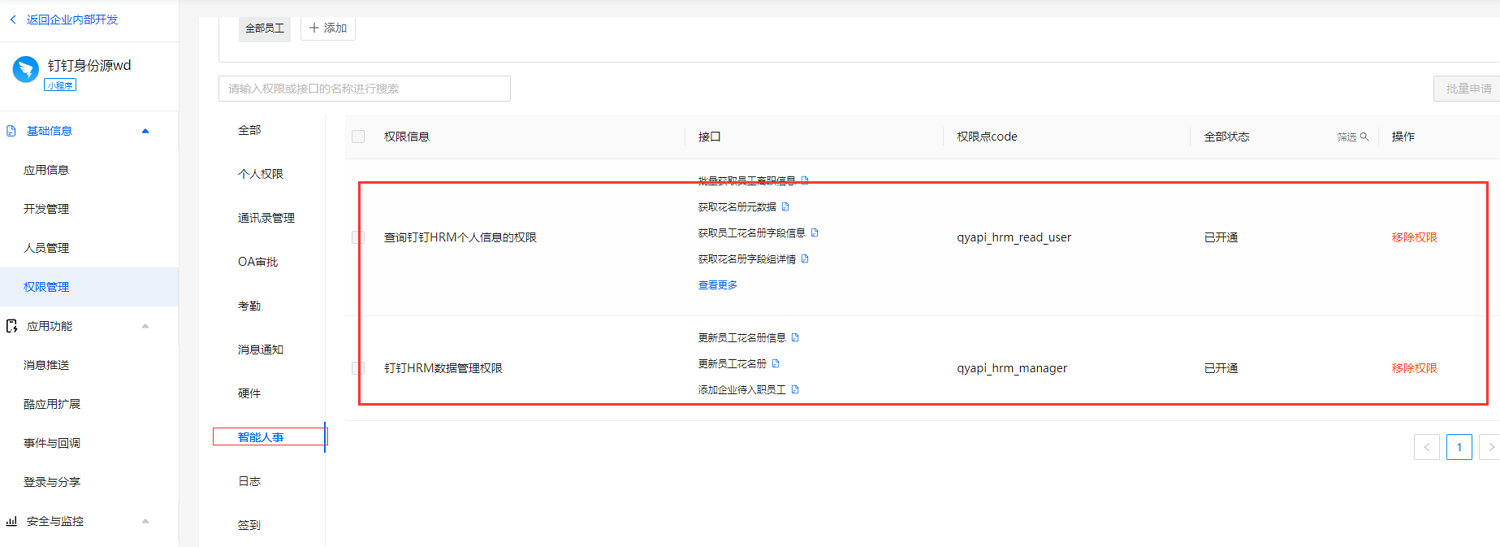Click the back arrow 返回企业内部开发
The height and width of the screenshot is (547, 1500).
(x=13, y=20)
